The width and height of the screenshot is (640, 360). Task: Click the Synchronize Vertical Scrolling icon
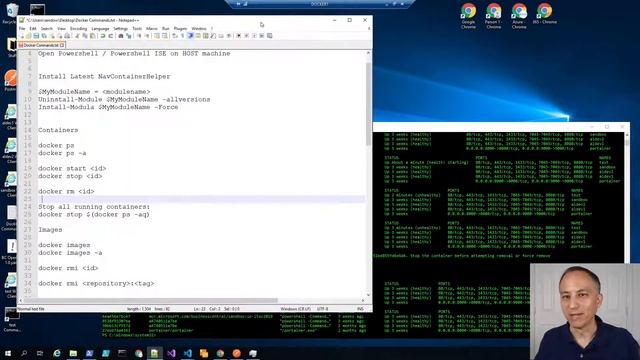(157, 36)
